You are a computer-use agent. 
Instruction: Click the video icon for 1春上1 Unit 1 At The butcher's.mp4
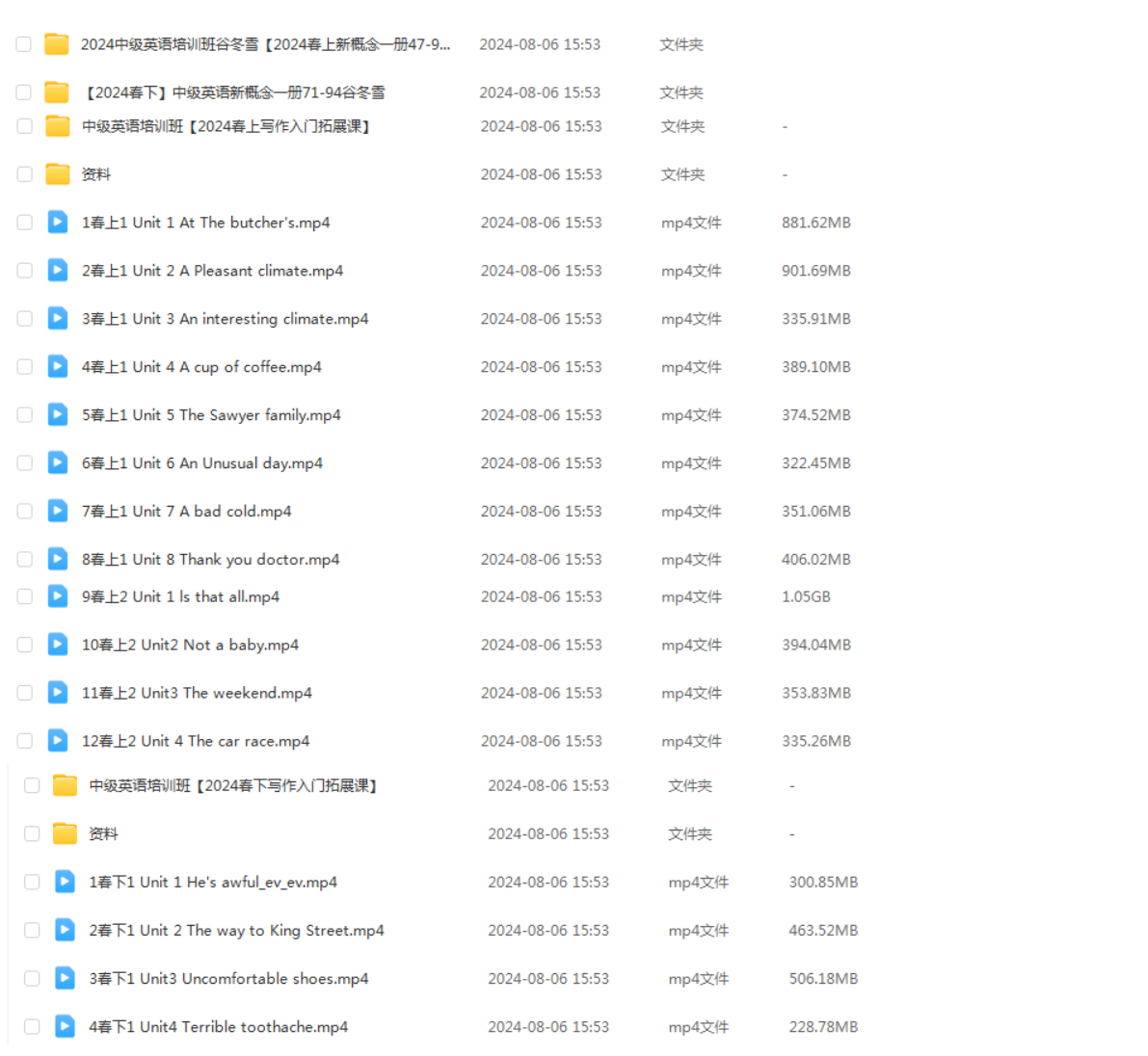[x=58, y=223]
